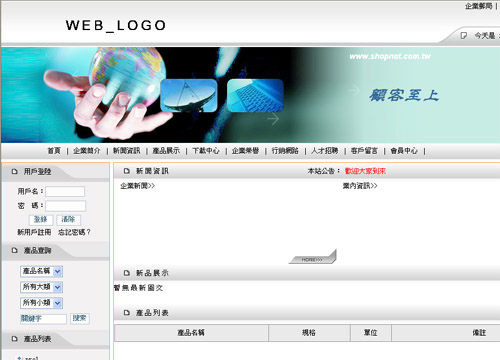Expand the 所有大類 category dropdown
Image resolution: width=500 pixels, height=360 pixels.
tap(41, 287)
